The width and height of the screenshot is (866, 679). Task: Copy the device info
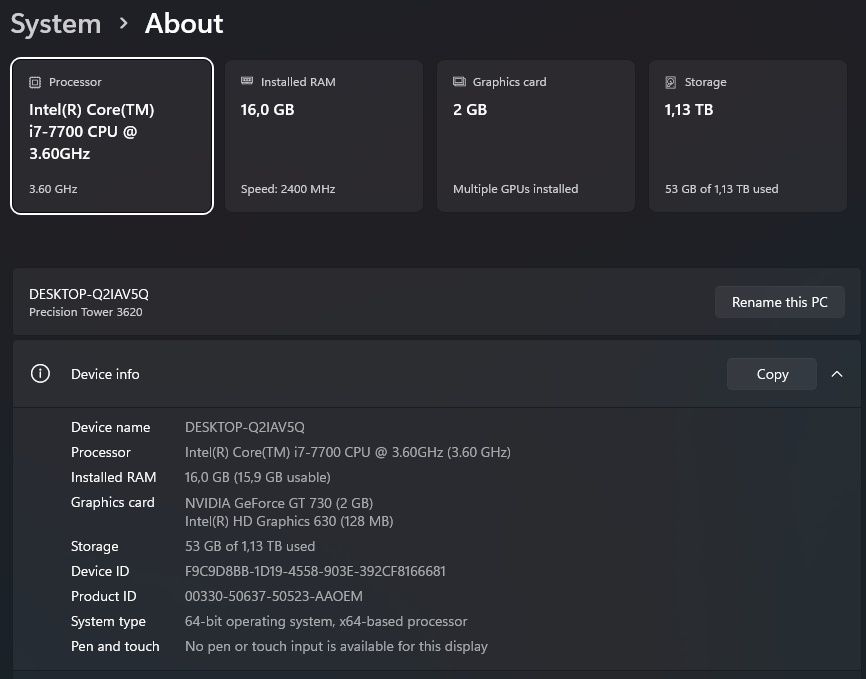[x=772, y=374]
